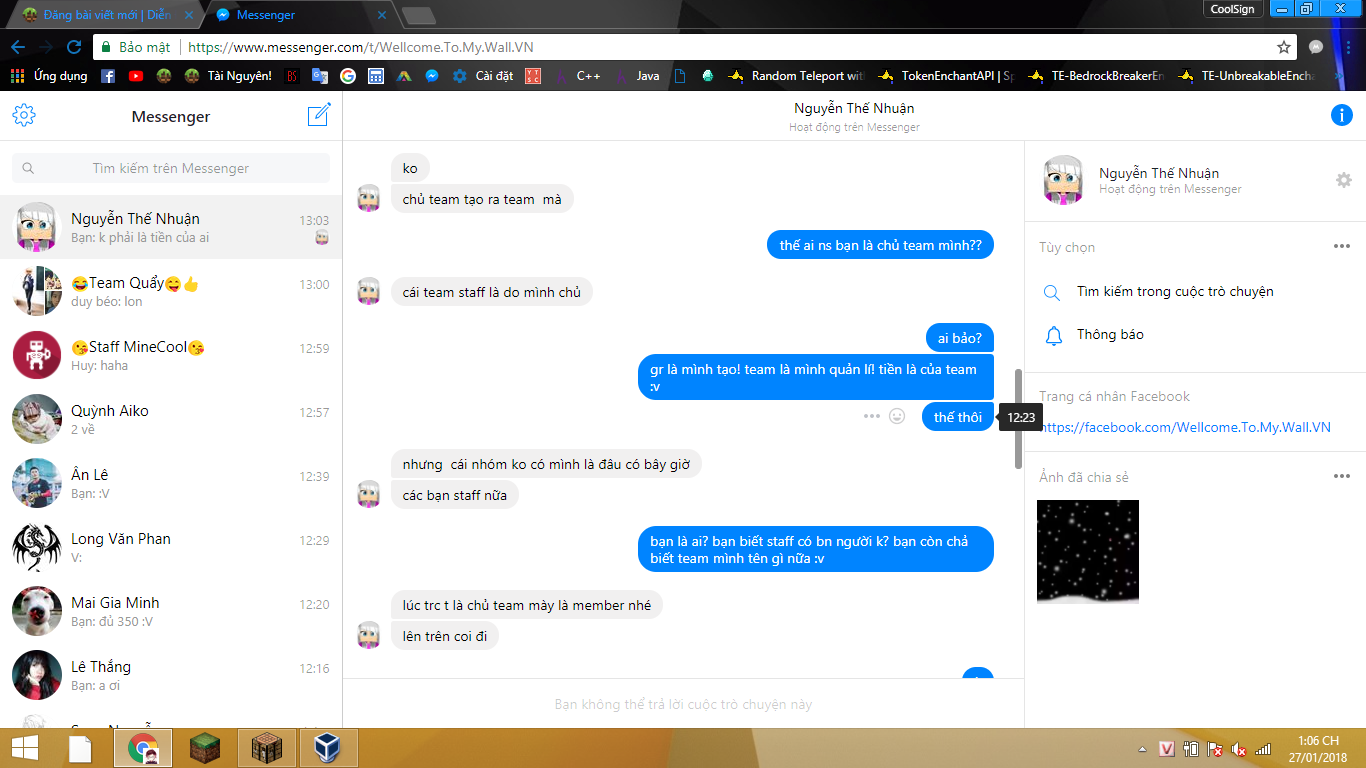
Task: Click the 'cái team staff là do mình chủ' message
Action: point(491,292)
